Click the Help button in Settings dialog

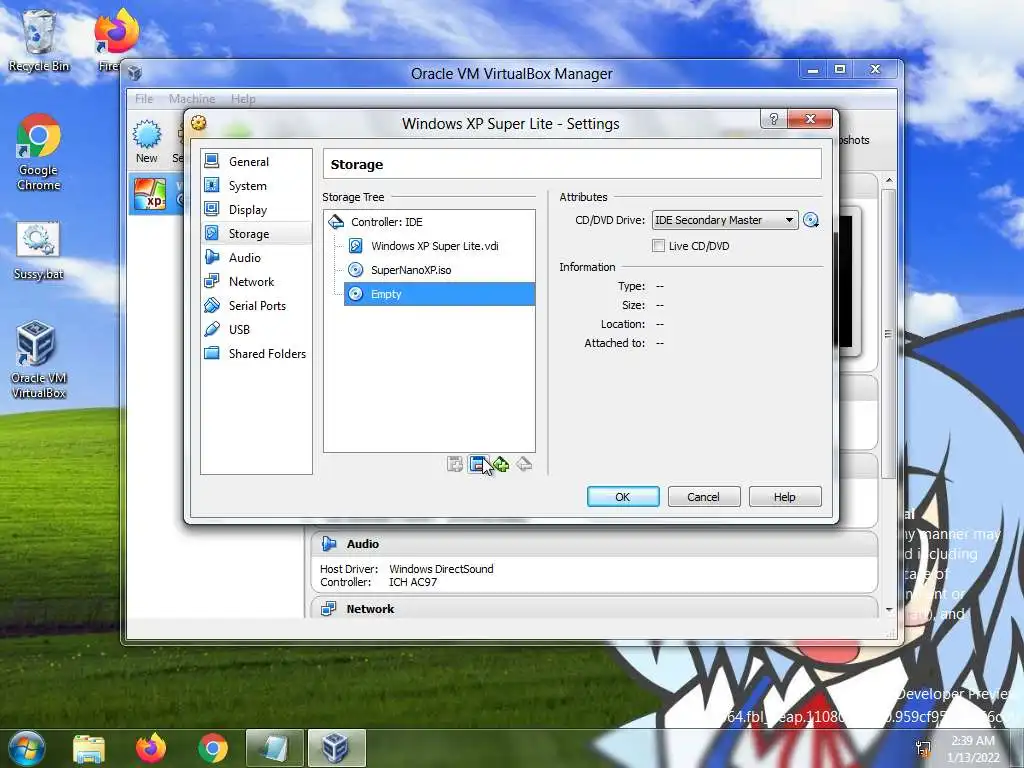pyautogui.click(x=784, y=497)
